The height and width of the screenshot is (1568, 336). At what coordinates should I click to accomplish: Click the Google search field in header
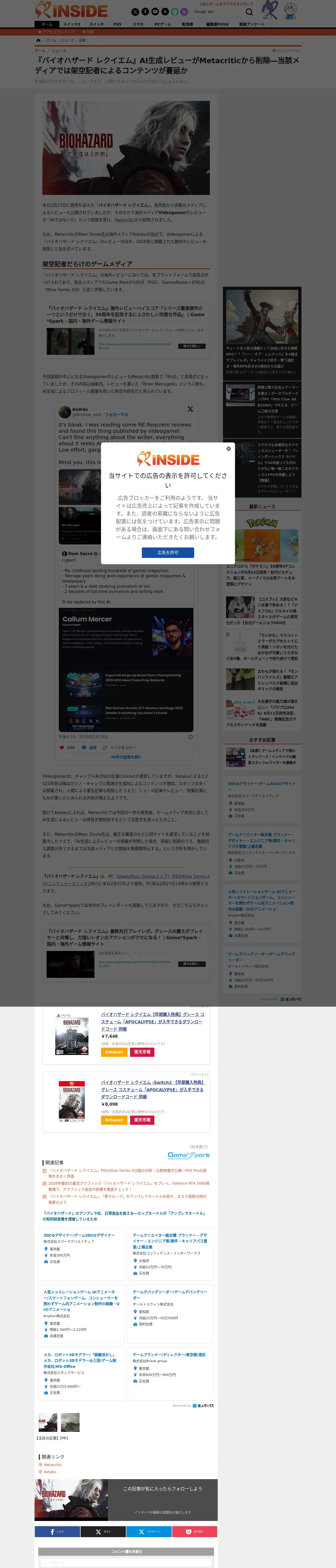218,11
